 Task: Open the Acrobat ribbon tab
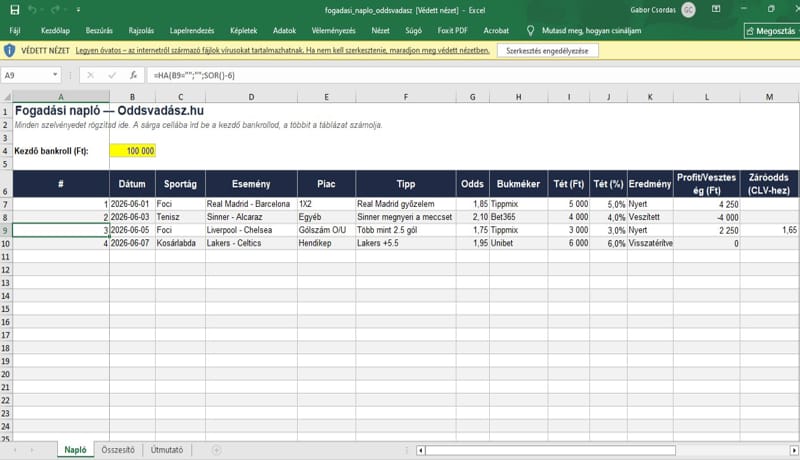pyautogui.click(x=496, y=31)
